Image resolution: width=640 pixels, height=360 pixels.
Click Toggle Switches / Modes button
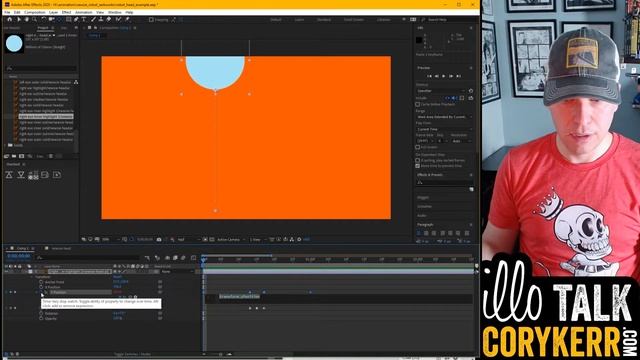(132, 354)
